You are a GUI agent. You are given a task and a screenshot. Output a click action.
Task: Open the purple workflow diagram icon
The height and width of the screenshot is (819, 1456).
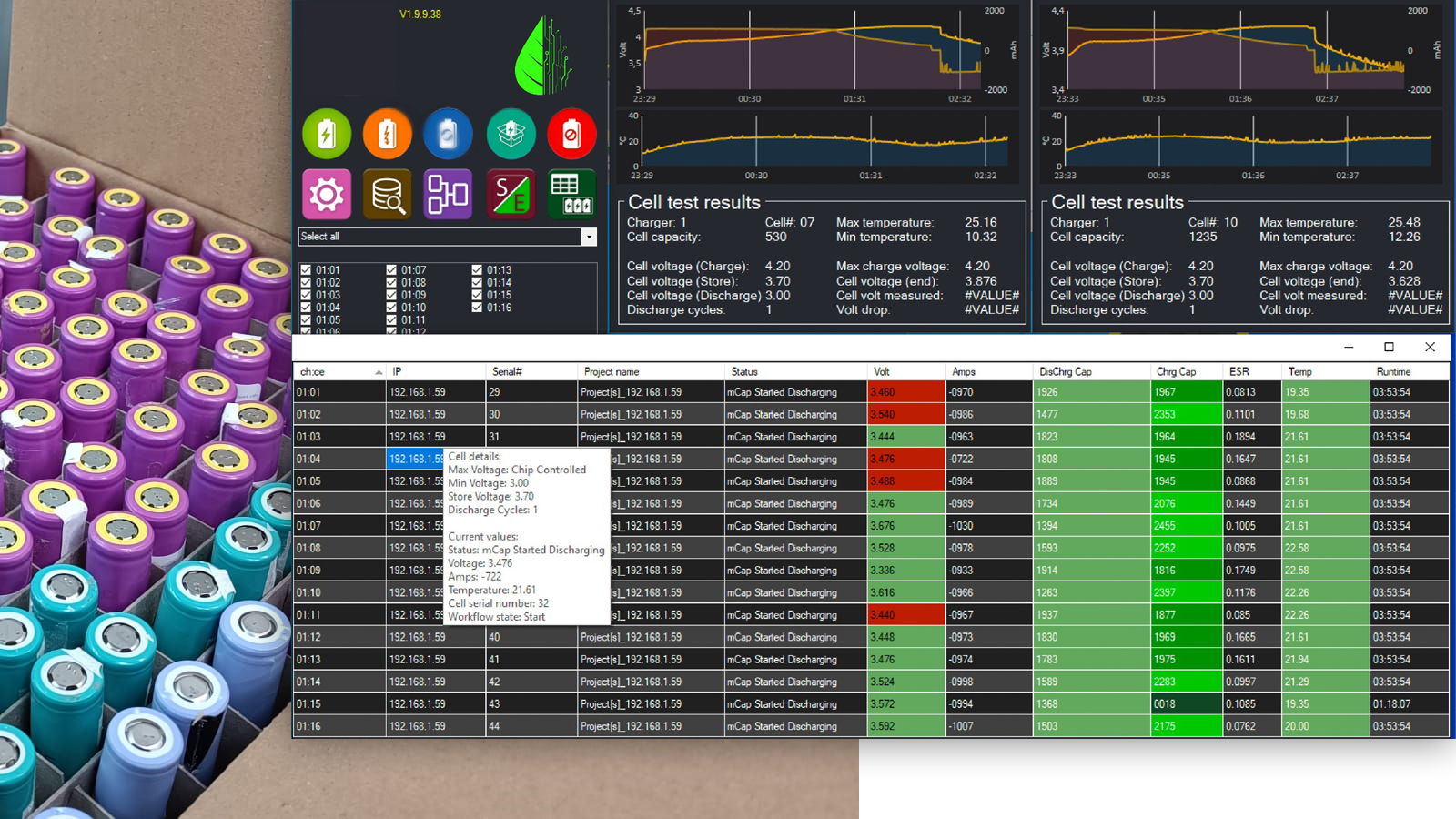(449, 194)
